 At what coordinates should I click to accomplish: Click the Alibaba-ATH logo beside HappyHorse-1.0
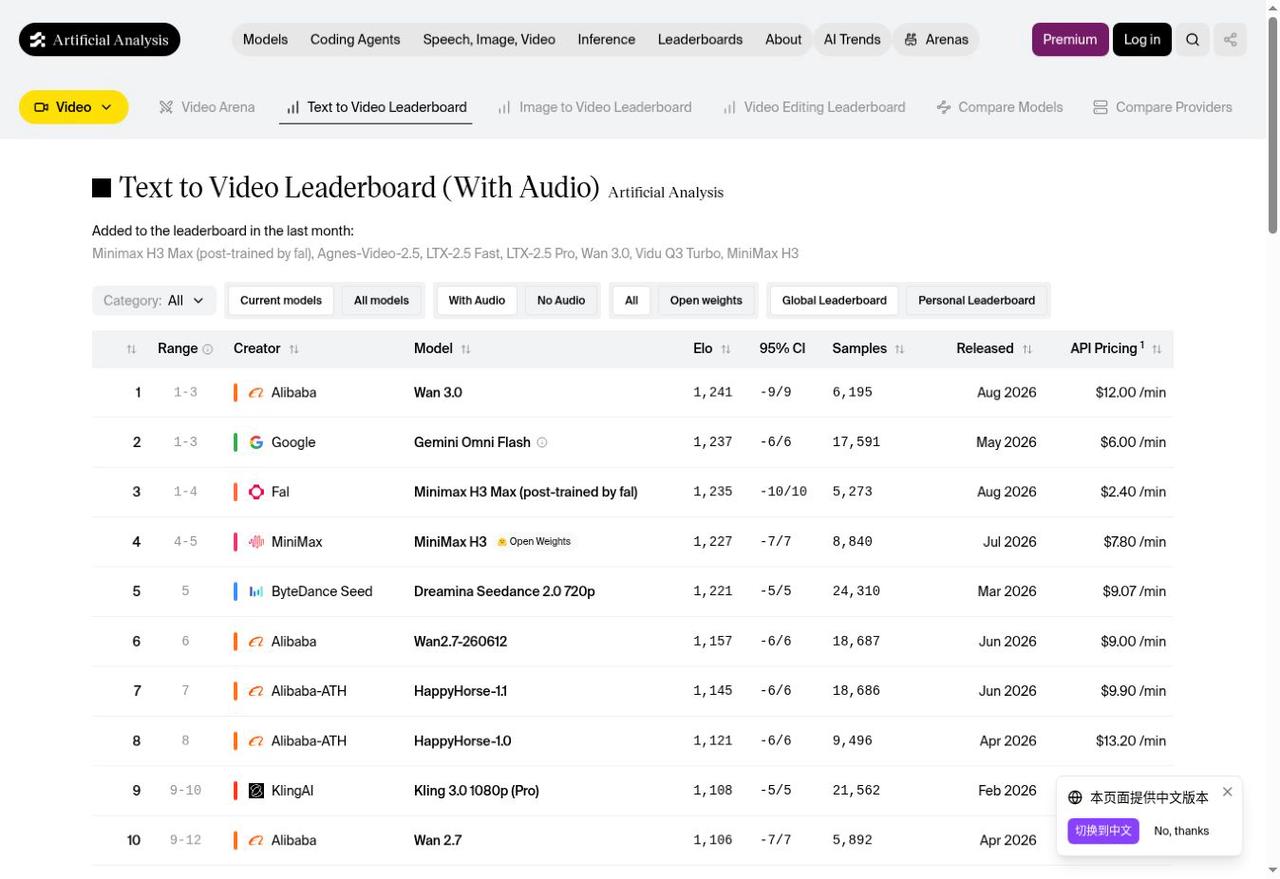point(256,741)
